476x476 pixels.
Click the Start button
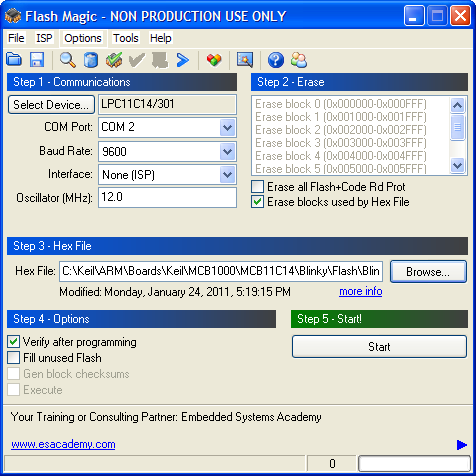pos(379,347)
